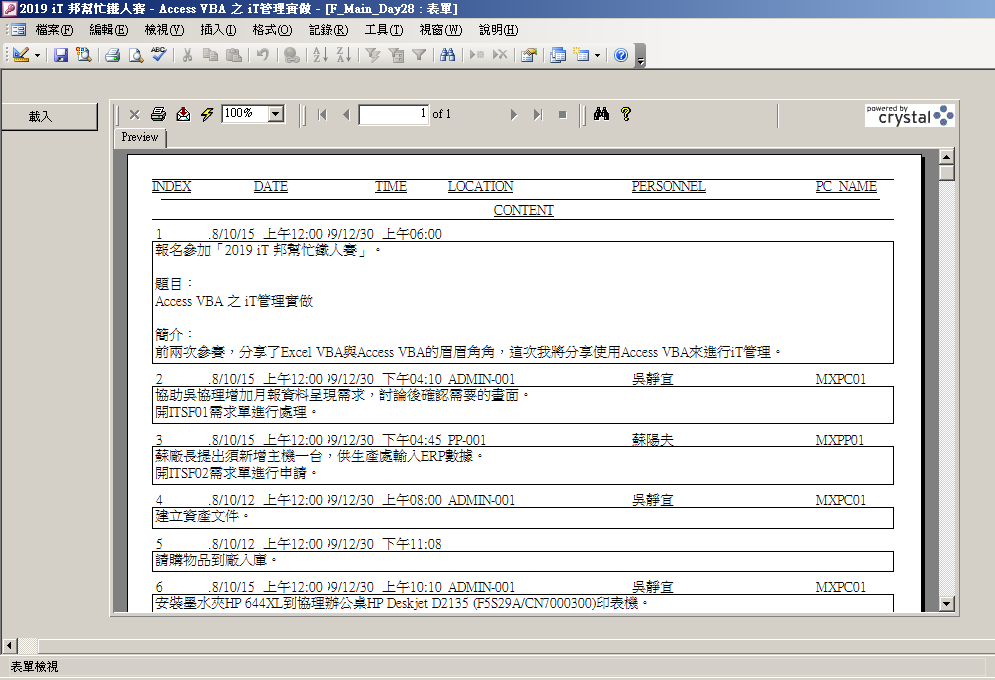This screenshot has width=995, height=680.
Task: Click the 載入 button
Action: 49,117
